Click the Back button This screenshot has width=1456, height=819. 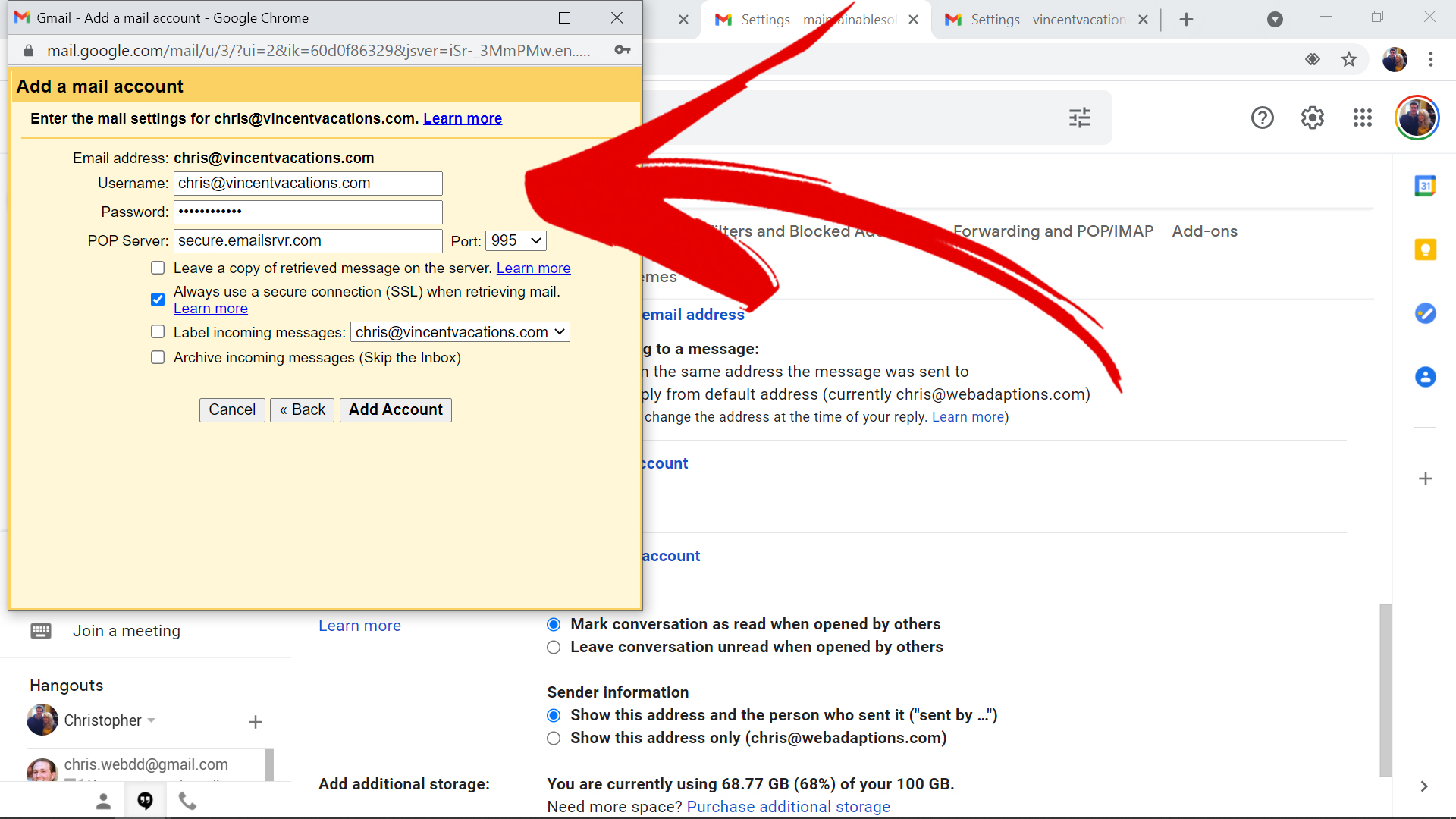pos(302,409)
